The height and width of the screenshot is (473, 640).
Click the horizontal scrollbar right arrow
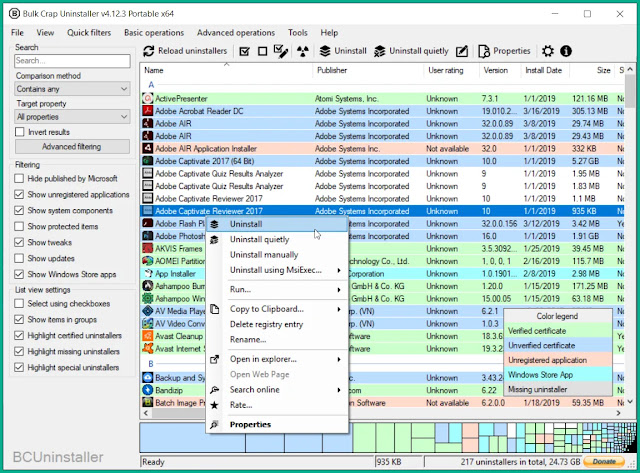point(618,413)
